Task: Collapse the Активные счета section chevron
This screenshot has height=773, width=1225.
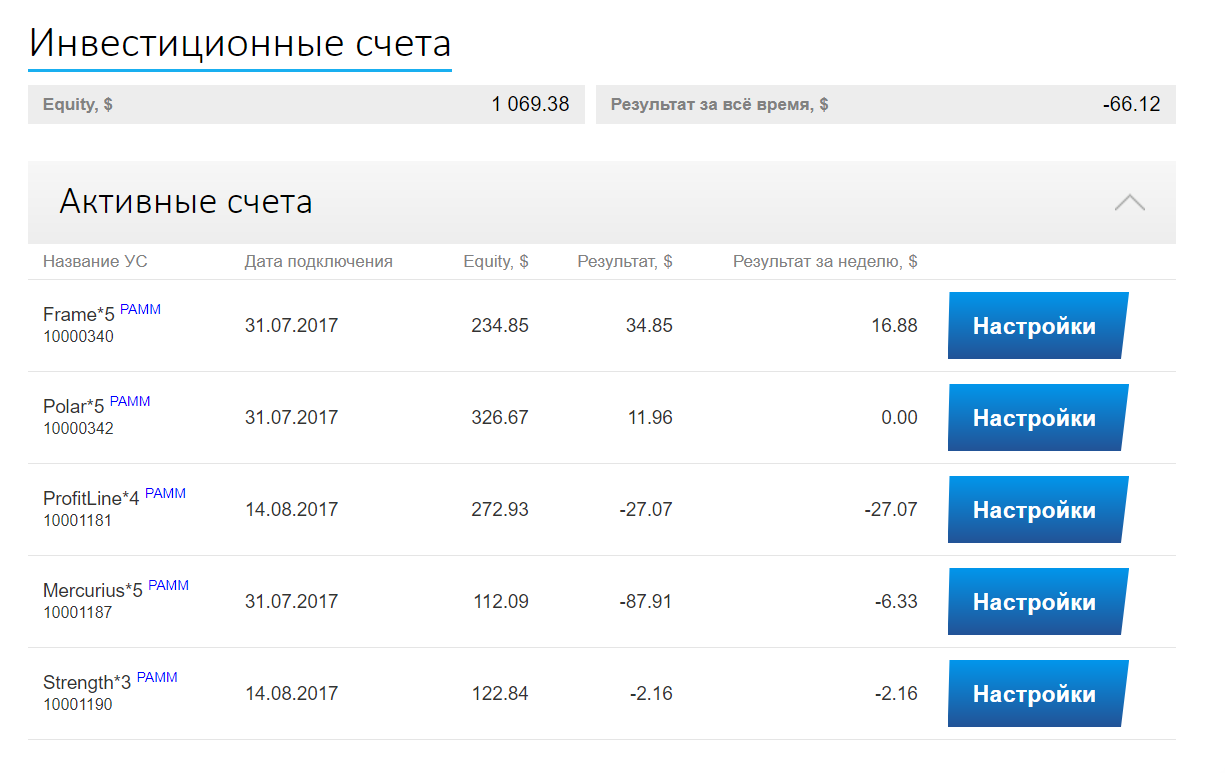Action: (1129, 203)
